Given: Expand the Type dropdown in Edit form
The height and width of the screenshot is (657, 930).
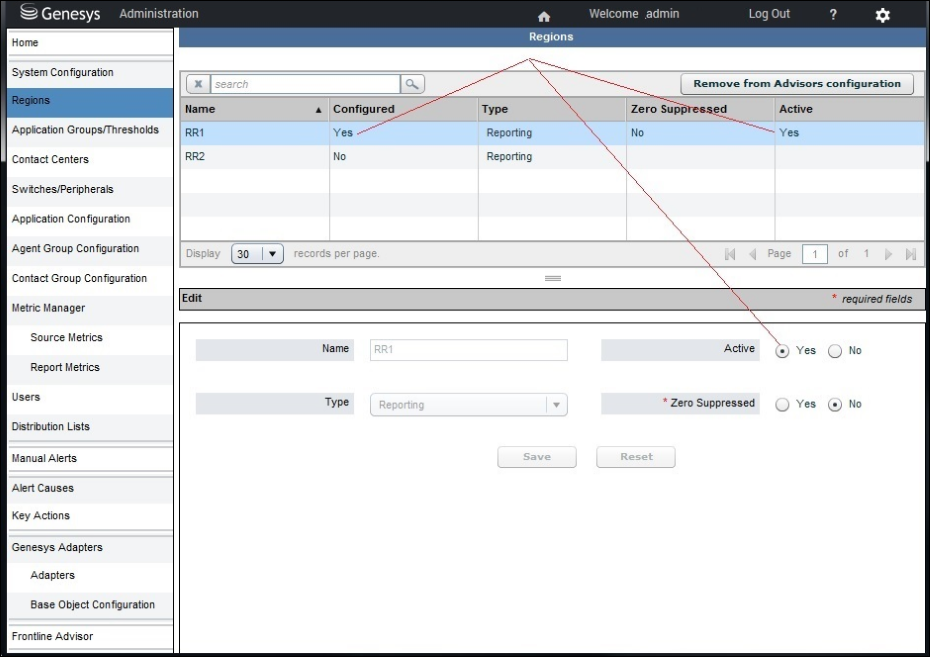Looking at the screenshot, I should tap(555, 405).
